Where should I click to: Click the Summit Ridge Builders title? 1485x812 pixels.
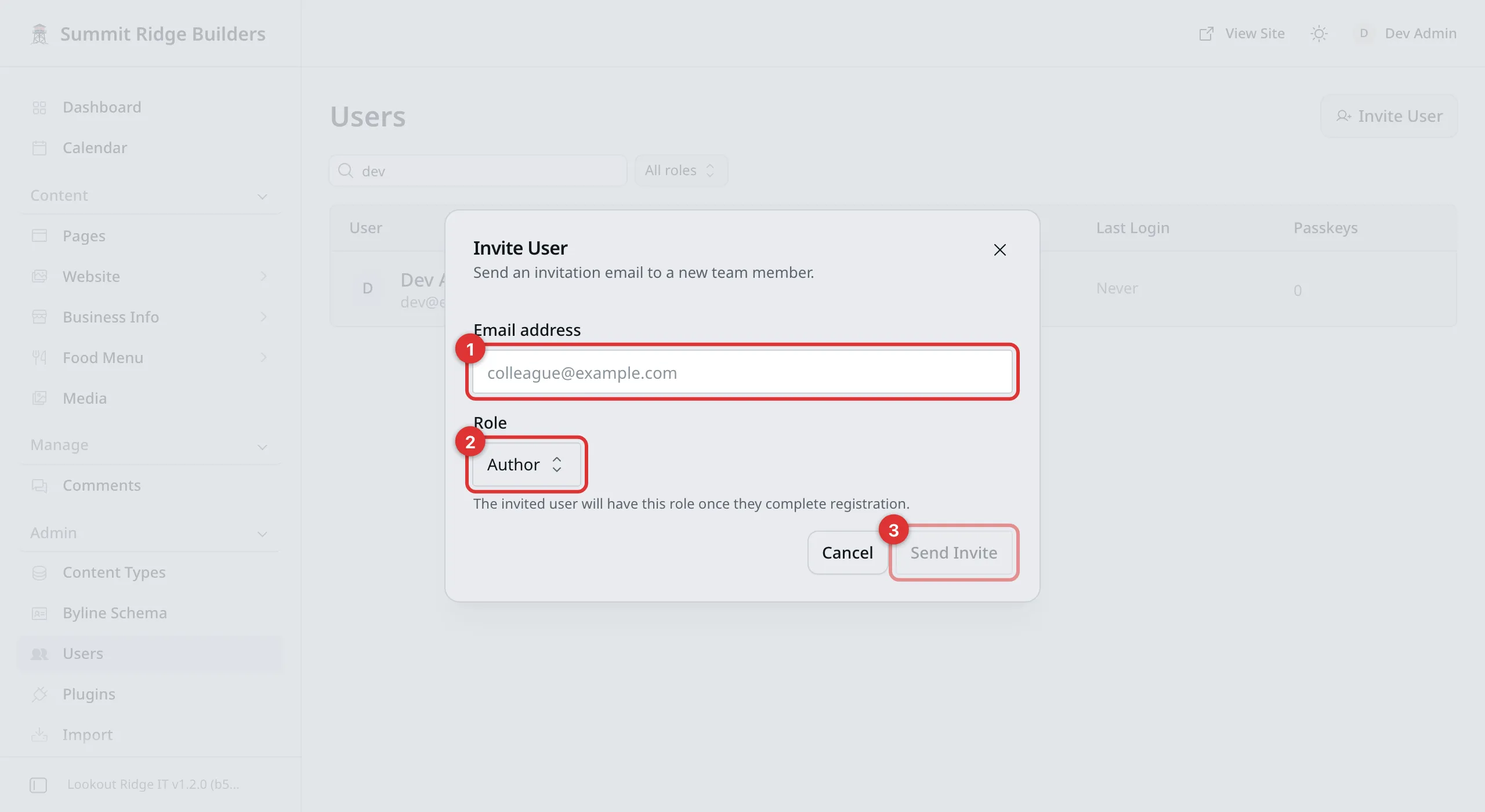(x=163, y=34)
